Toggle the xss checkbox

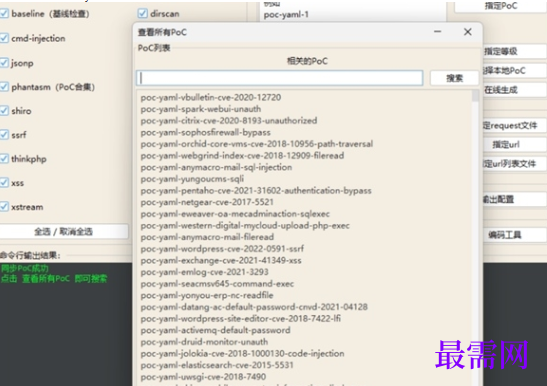pos(5,183)
